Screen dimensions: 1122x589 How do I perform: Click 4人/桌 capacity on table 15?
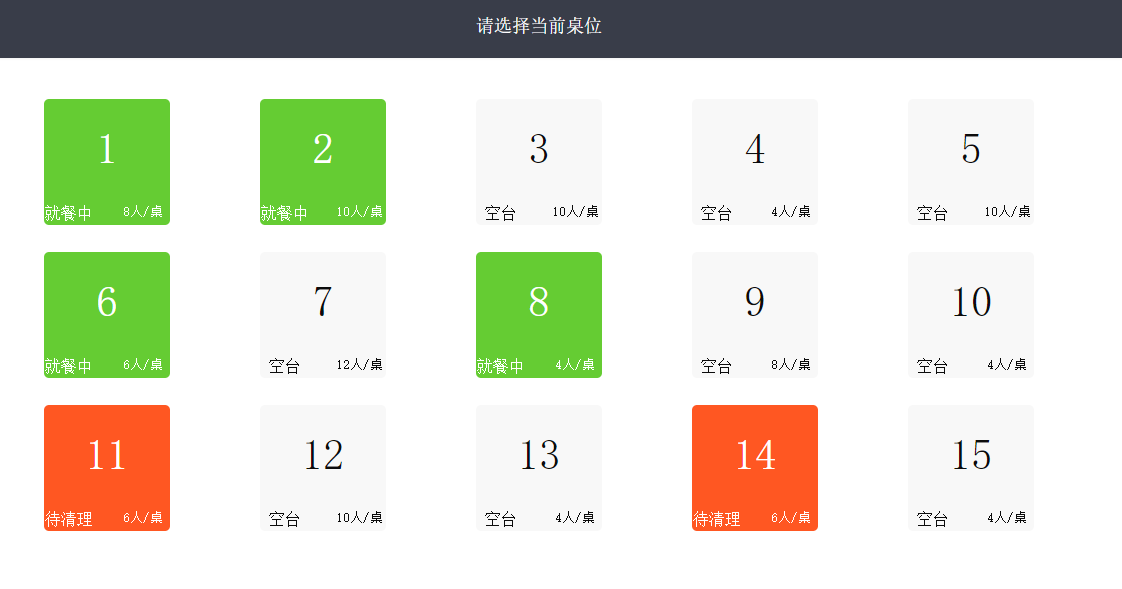pos(1007,518)
